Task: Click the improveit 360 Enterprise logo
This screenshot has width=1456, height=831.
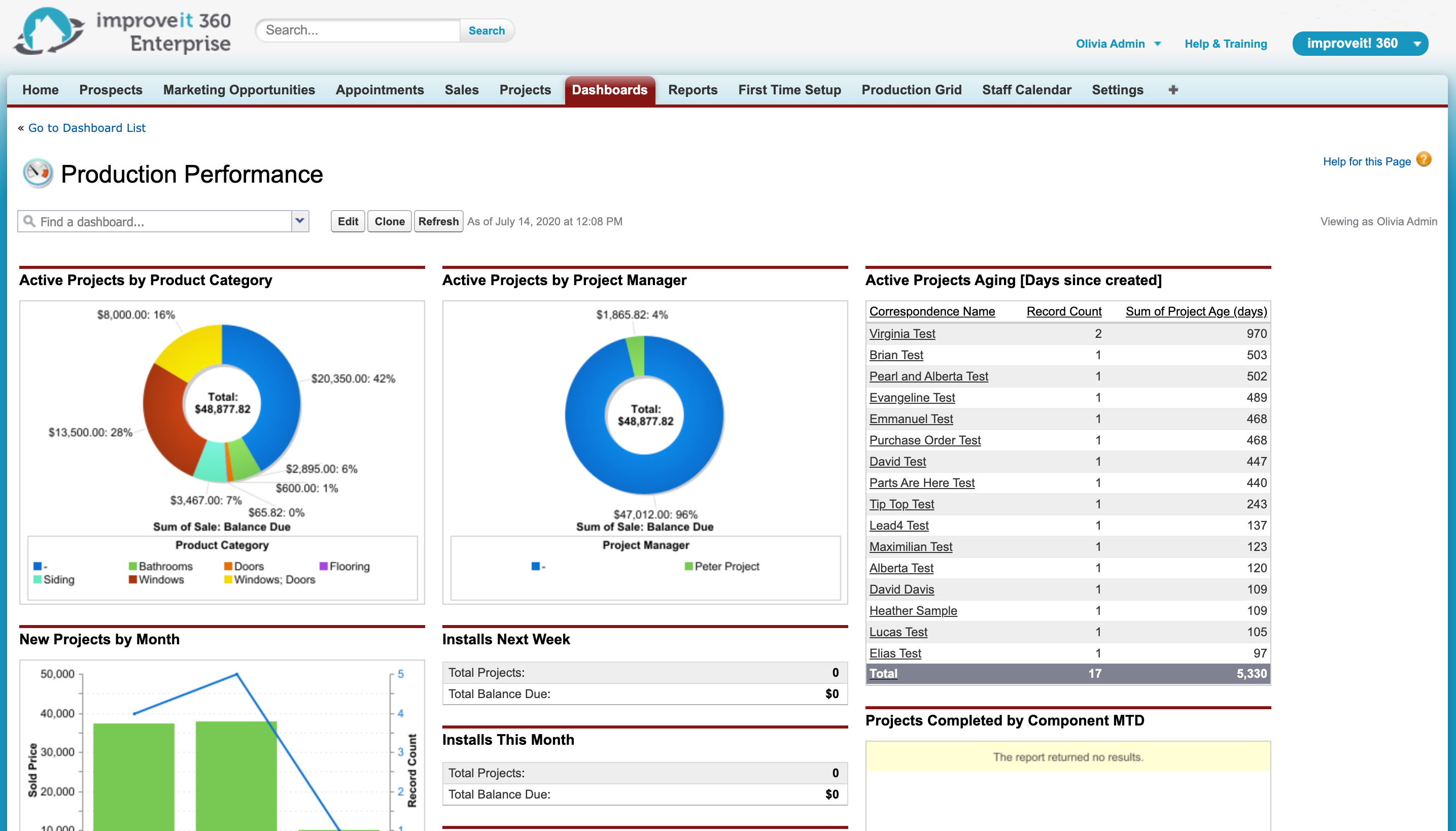Action: pyautogui.click(x=123, y=32)
